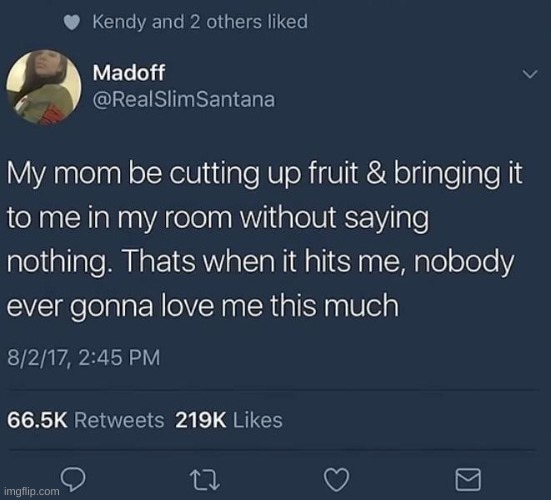The width and height of the screenshot is (551, 500).
Task: Show the 66.5K Retweets list
Action: 85,420
